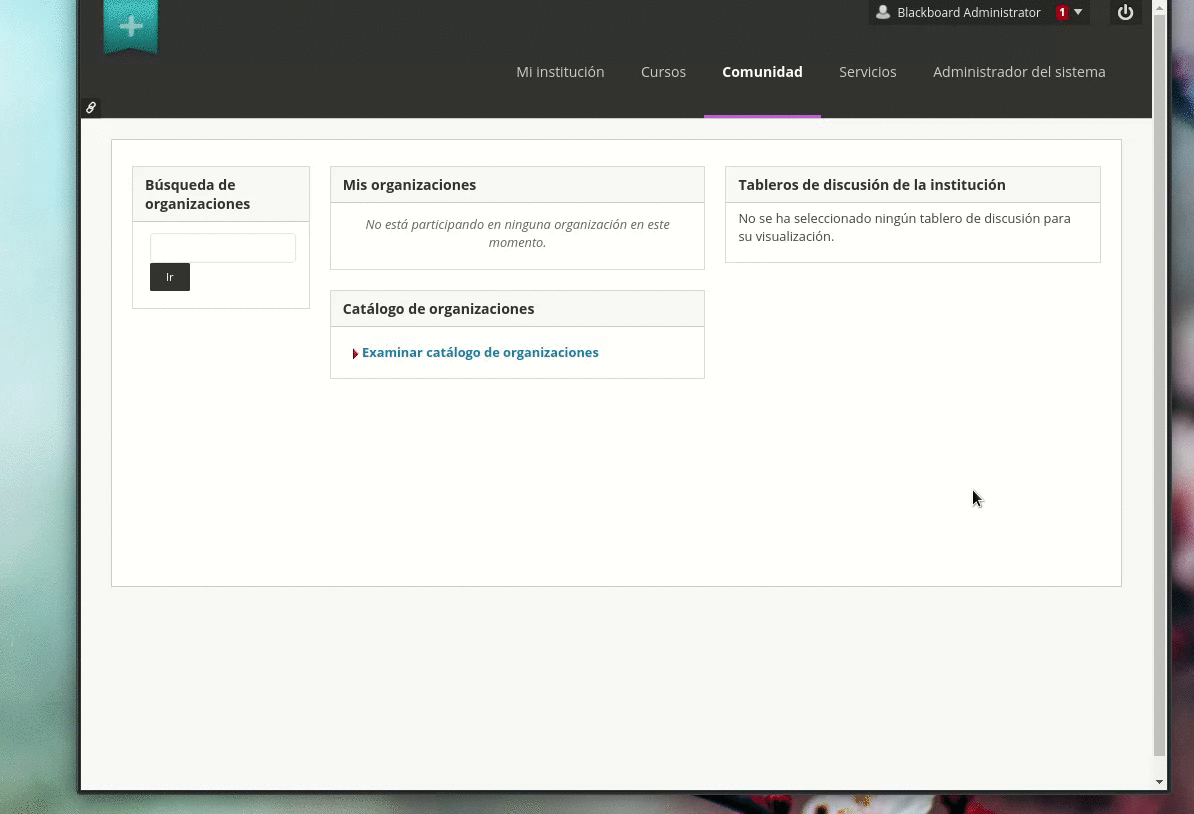Expand the user menu dropdown arrow
This screenshot has height=814, width=1194.
[x=1078, y=13]
